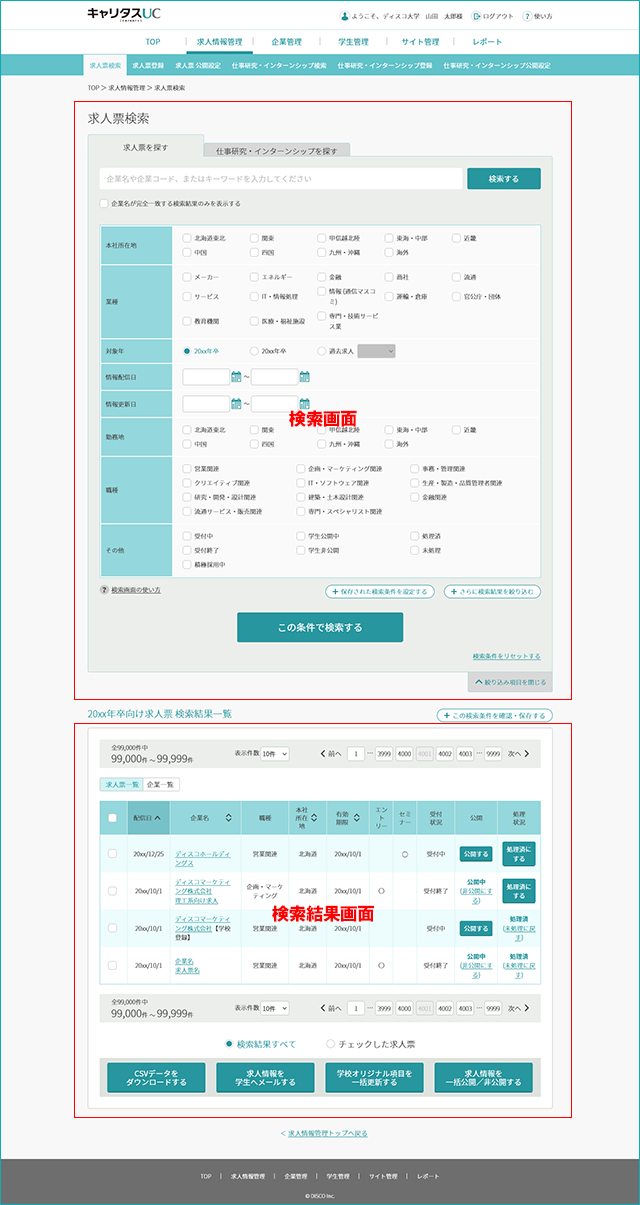Sort by 企業名 column arrows
Viewport: 640px width, 1205px height.
pyautogui.click(x=229, y=817)
